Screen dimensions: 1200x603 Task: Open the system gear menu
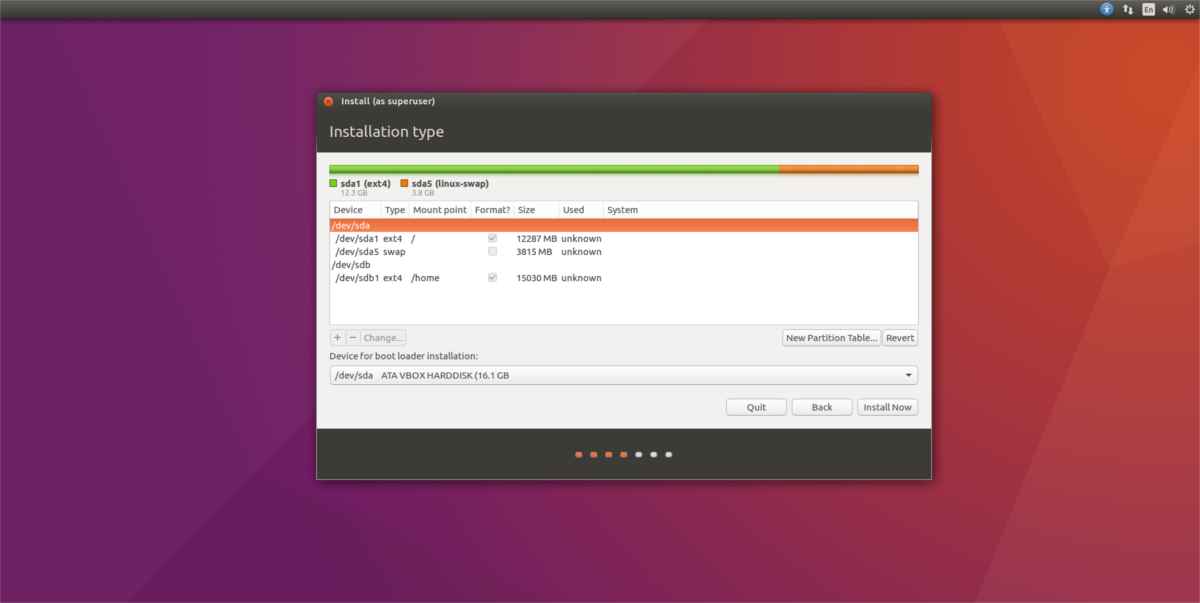pos(1188,9)
